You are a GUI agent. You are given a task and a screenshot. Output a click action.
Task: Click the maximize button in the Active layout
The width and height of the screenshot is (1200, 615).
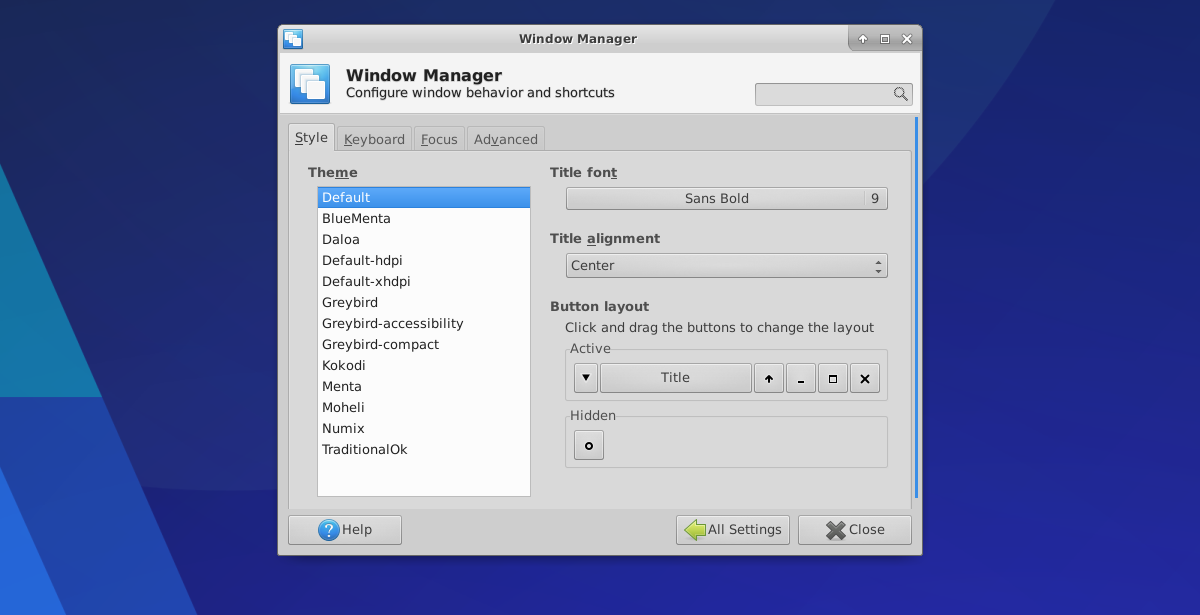832,378
